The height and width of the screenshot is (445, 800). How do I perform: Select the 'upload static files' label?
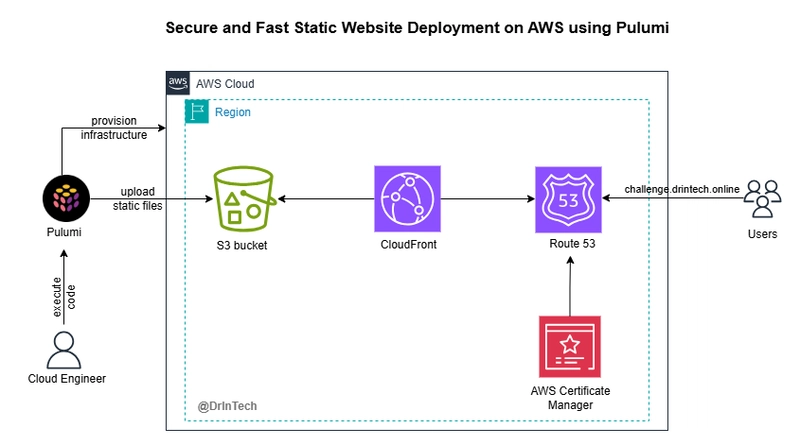coord(137,199)
